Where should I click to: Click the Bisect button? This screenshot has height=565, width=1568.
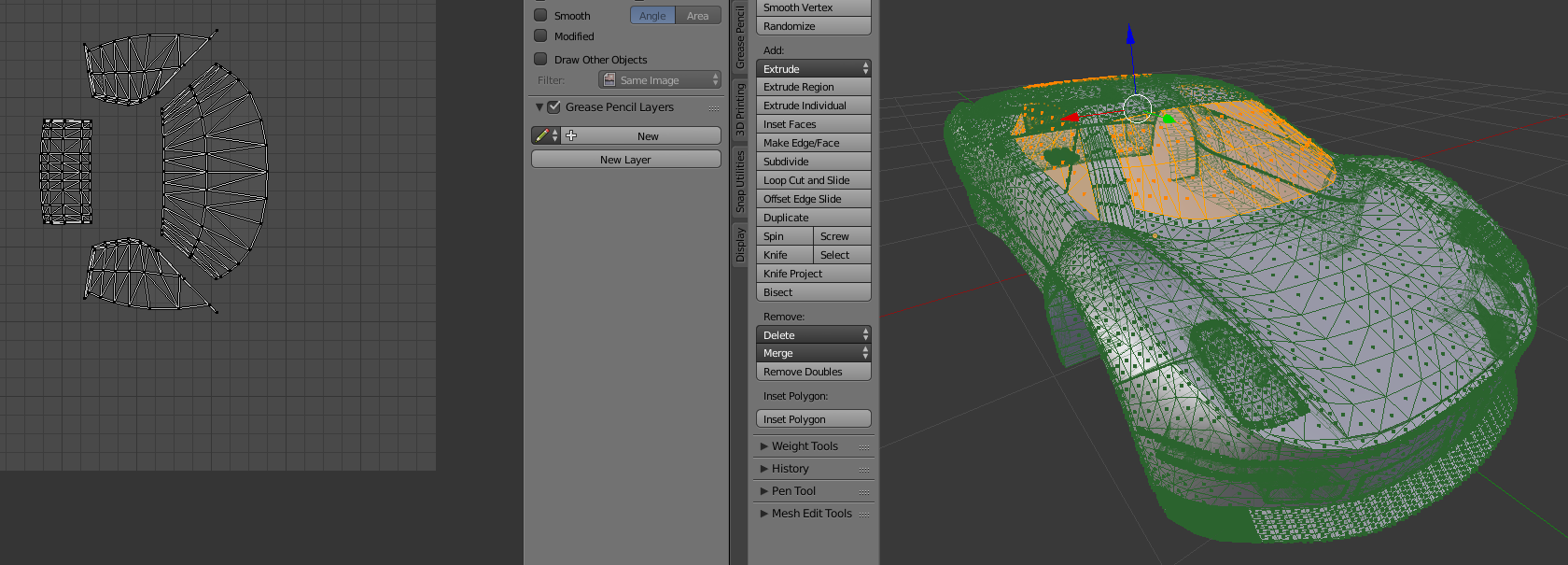click(813, 292)
